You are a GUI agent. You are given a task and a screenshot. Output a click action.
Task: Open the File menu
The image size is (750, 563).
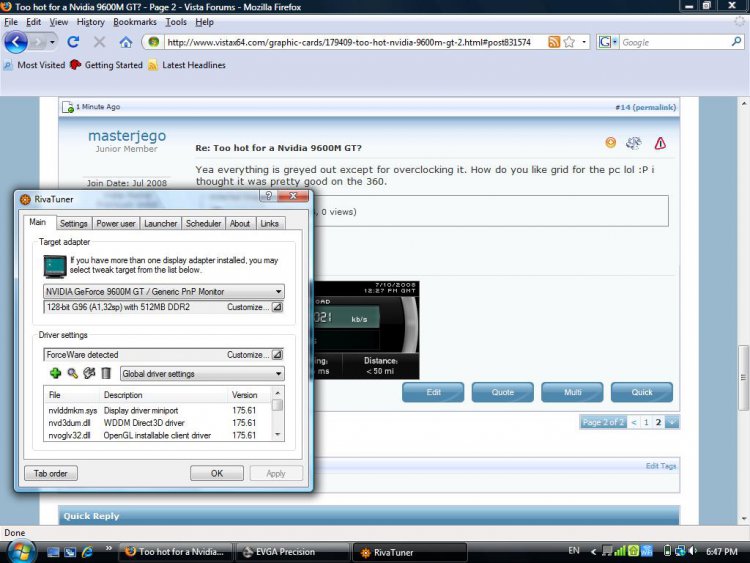click(x=11, y=22)
